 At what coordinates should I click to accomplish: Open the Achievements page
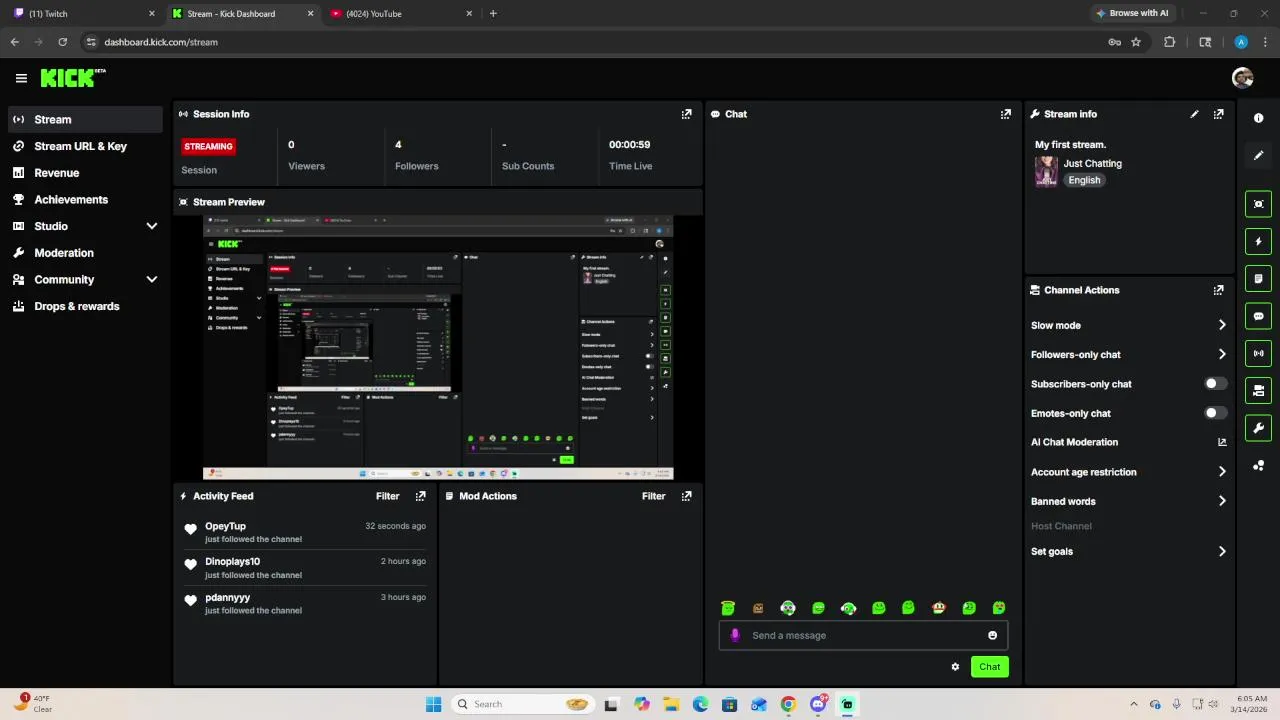[x=85, y=199]
